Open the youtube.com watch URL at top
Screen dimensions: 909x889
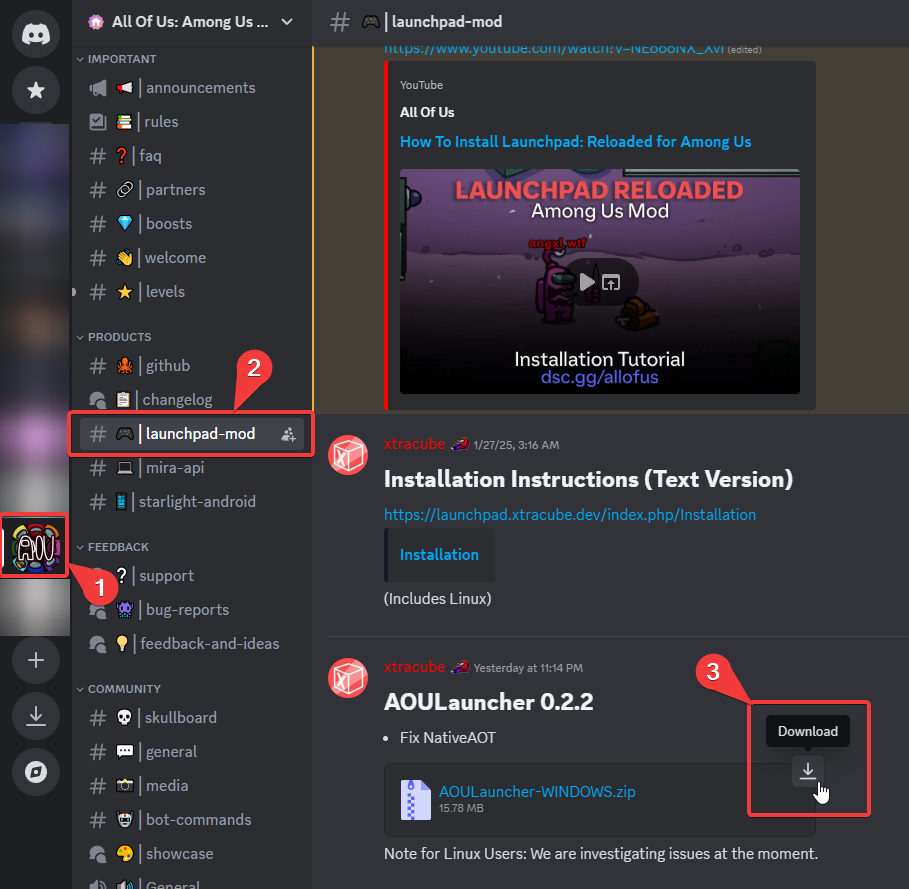tap(554, 49)
